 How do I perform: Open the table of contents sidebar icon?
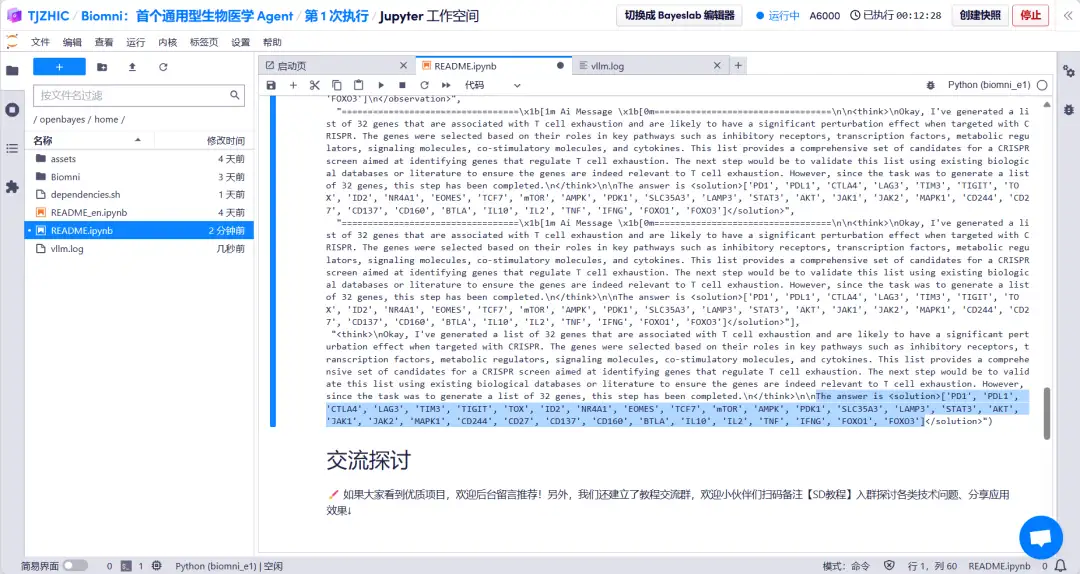pyautogui.click(x=12, y=148)
